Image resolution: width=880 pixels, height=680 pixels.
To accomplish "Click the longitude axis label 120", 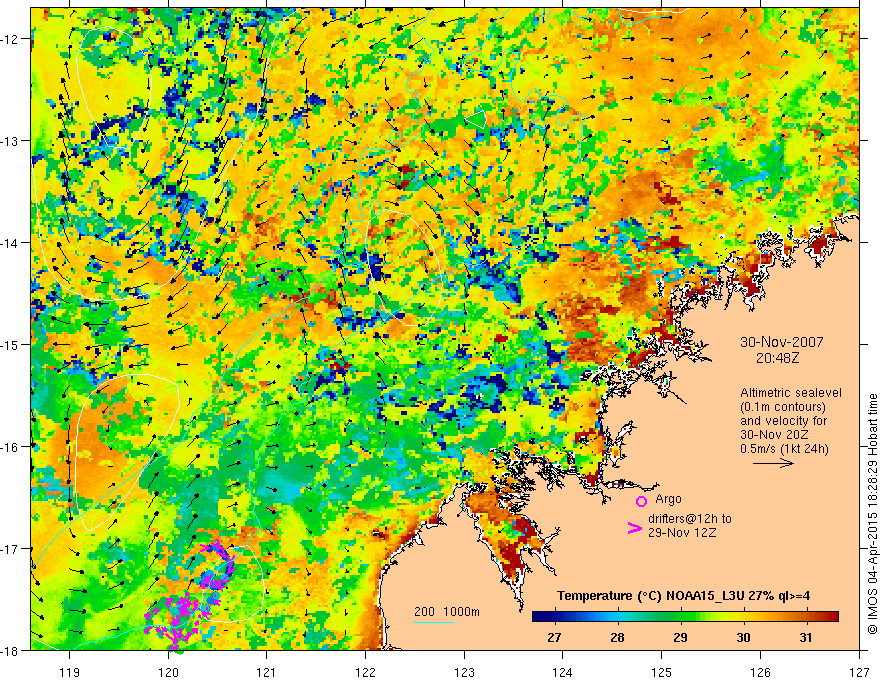I will 168,672.
